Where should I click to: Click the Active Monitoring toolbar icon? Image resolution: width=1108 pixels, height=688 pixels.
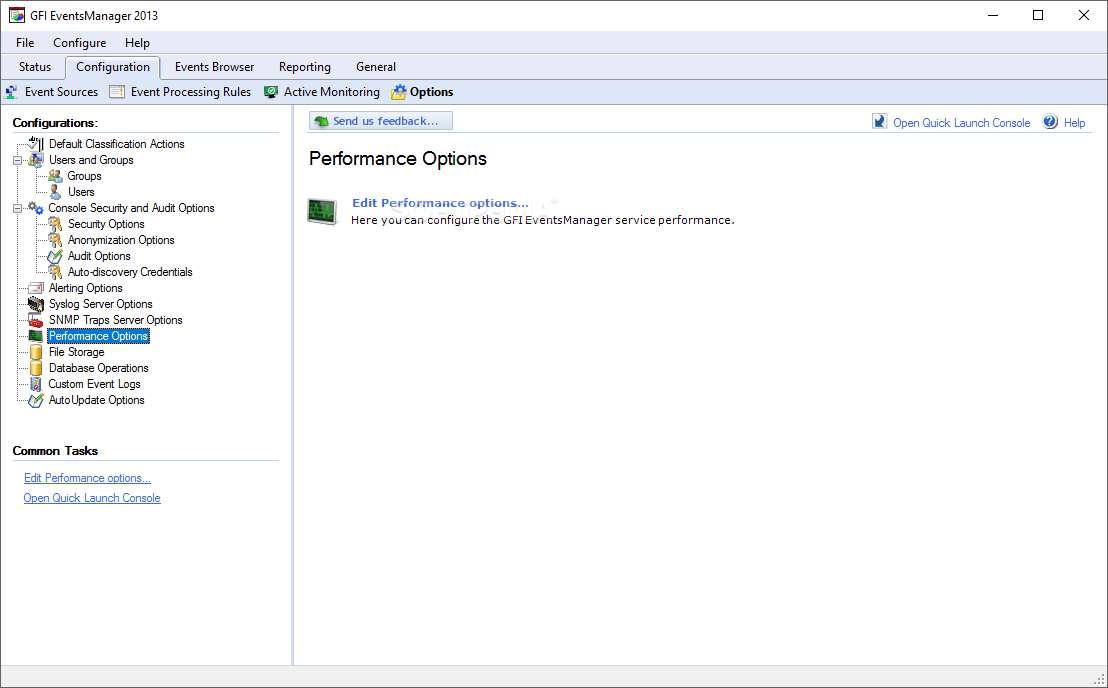[x=271, y=92]
